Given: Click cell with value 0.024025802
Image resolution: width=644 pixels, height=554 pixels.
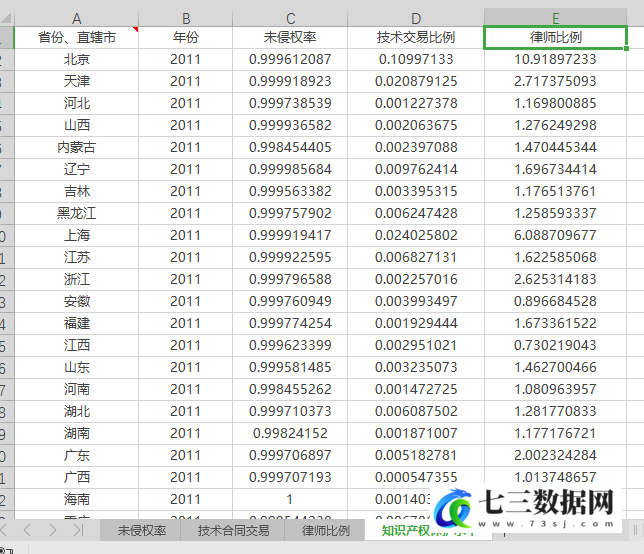Looking at the screenshot, I should [x=416, y=235].
